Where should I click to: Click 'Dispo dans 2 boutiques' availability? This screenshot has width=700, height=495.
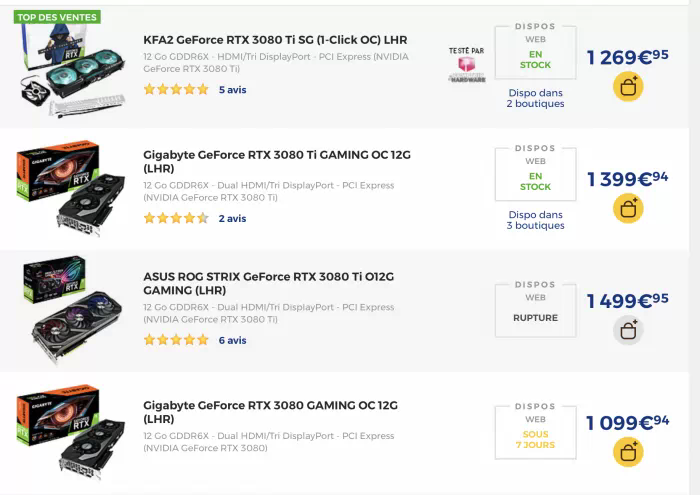[x=535, y=98]
